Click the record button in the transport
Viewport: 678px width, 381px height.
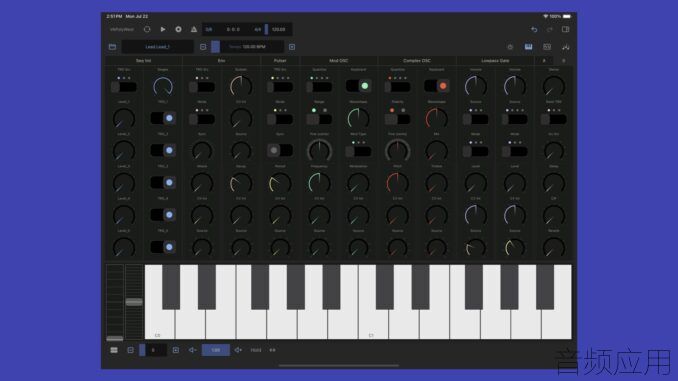[x=178, y=29]
